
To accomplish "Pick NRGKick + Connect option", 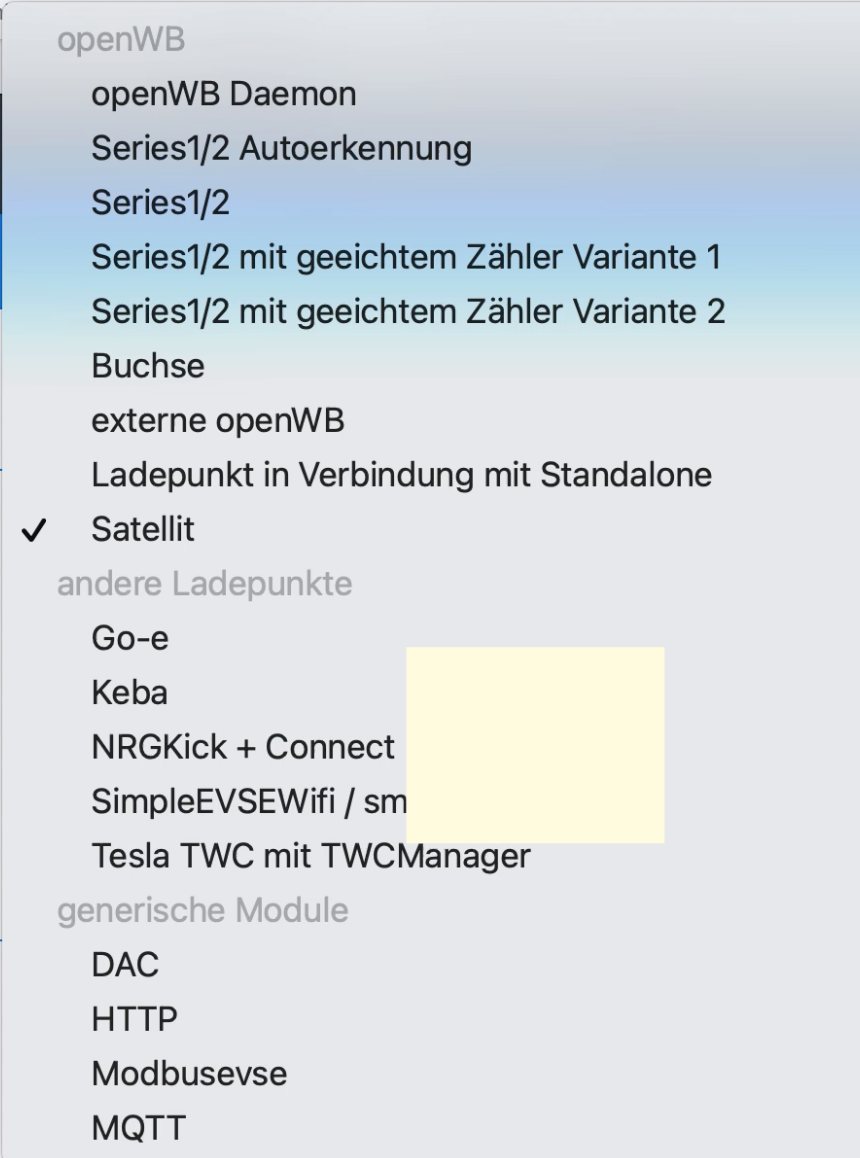I will tap(243, 747).
